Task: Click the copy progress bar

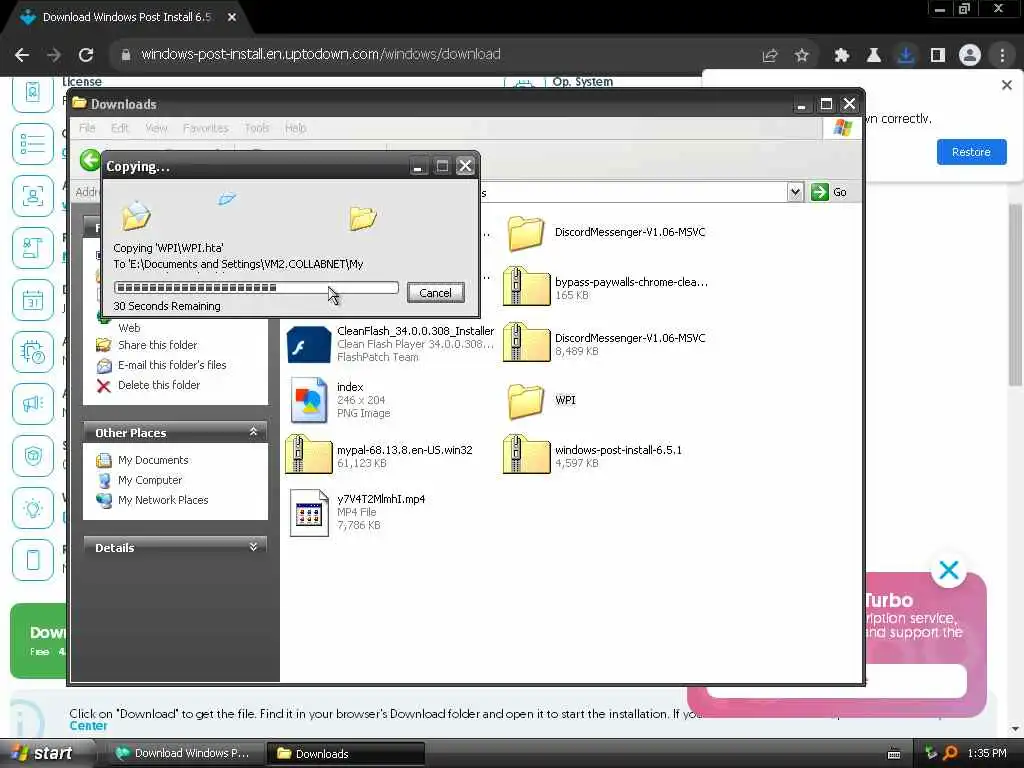Action: click(256, 287)
